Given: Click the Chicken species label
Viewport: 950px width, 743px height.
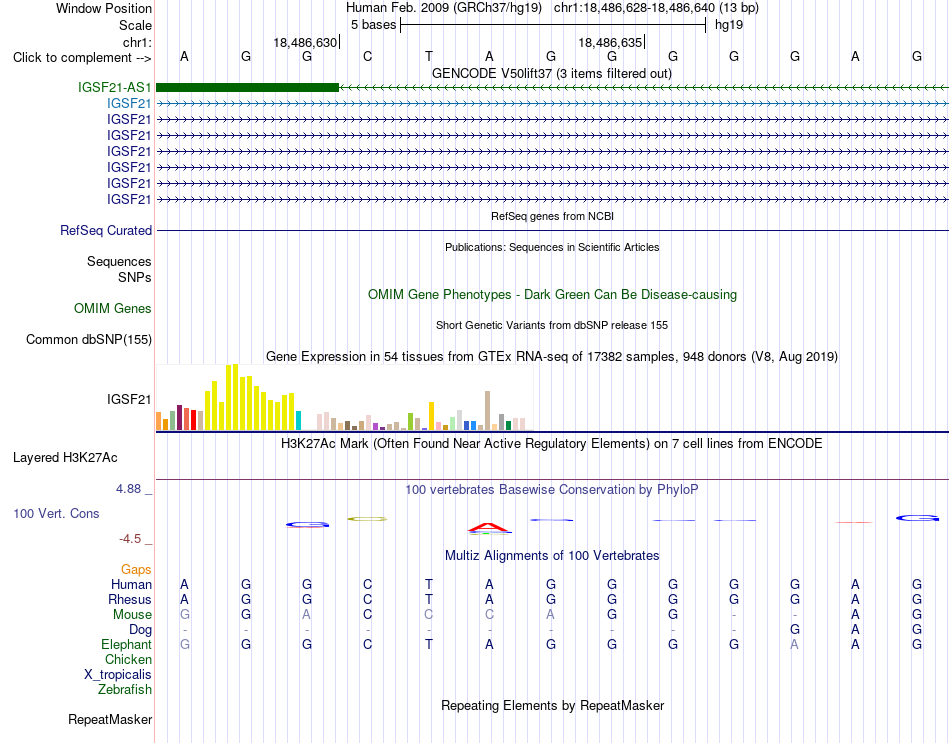Looking at the screenshot, I should [128, 659].
